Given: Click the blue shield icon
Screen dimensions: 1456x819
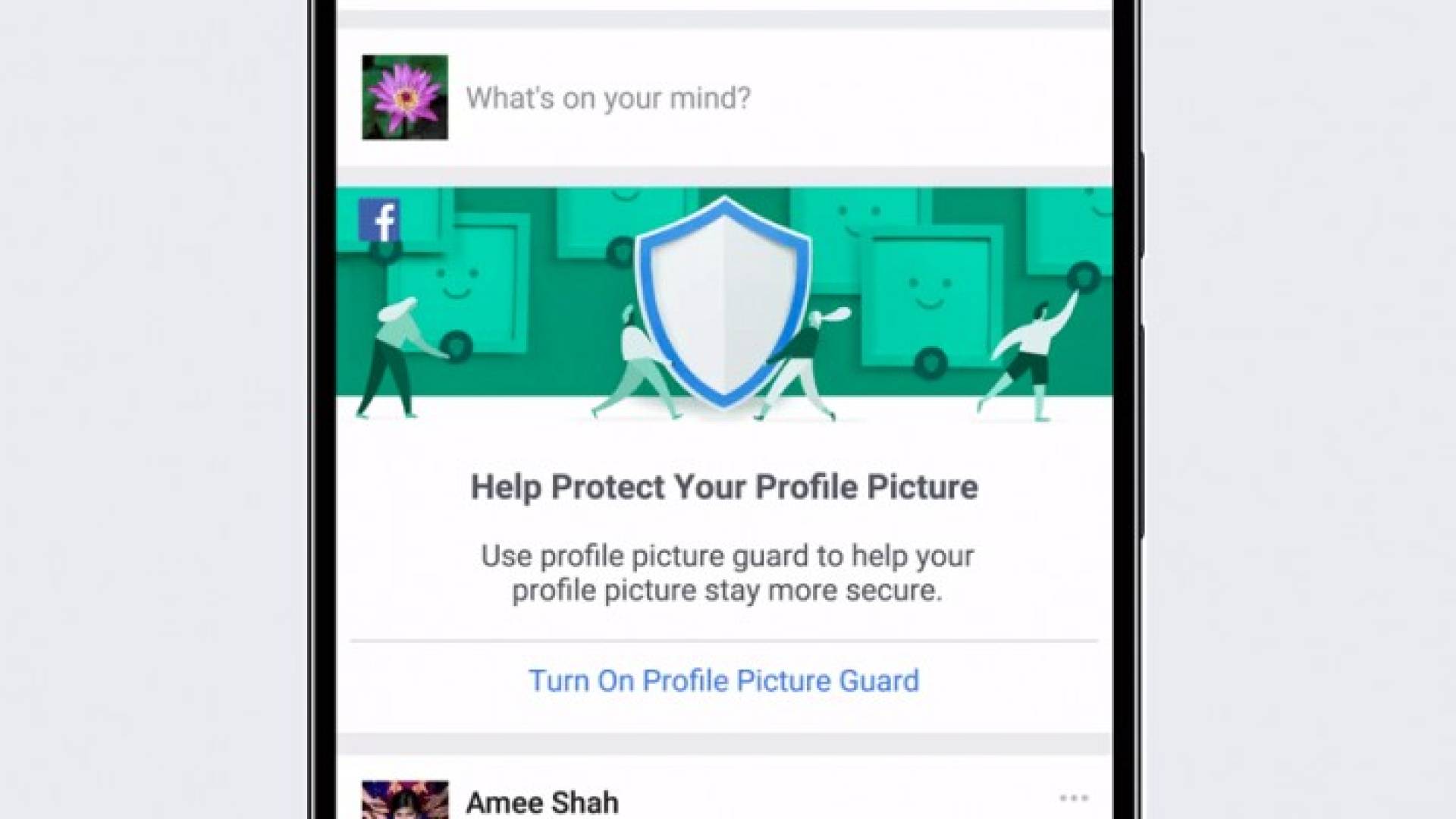Looking at the screenshot, I should click(x=723, y=303).
